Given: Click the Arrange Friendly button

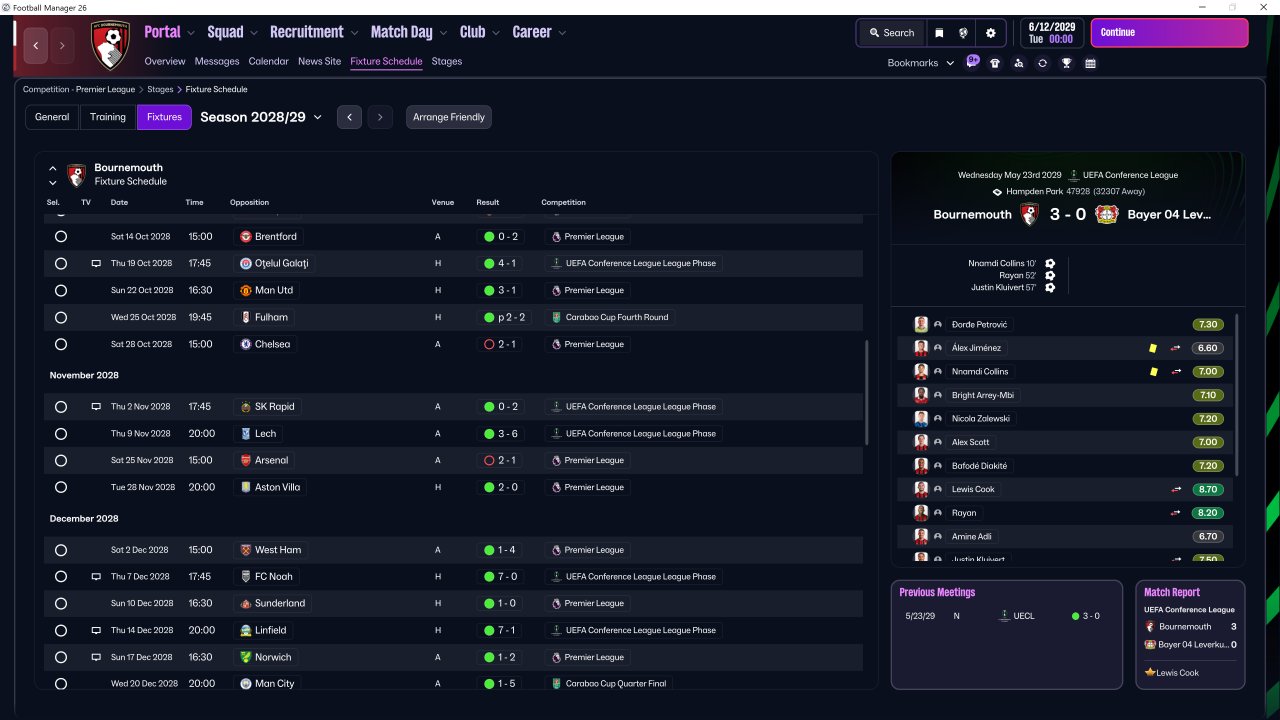Looking at the screenshot, I should [x=449, y=117].
